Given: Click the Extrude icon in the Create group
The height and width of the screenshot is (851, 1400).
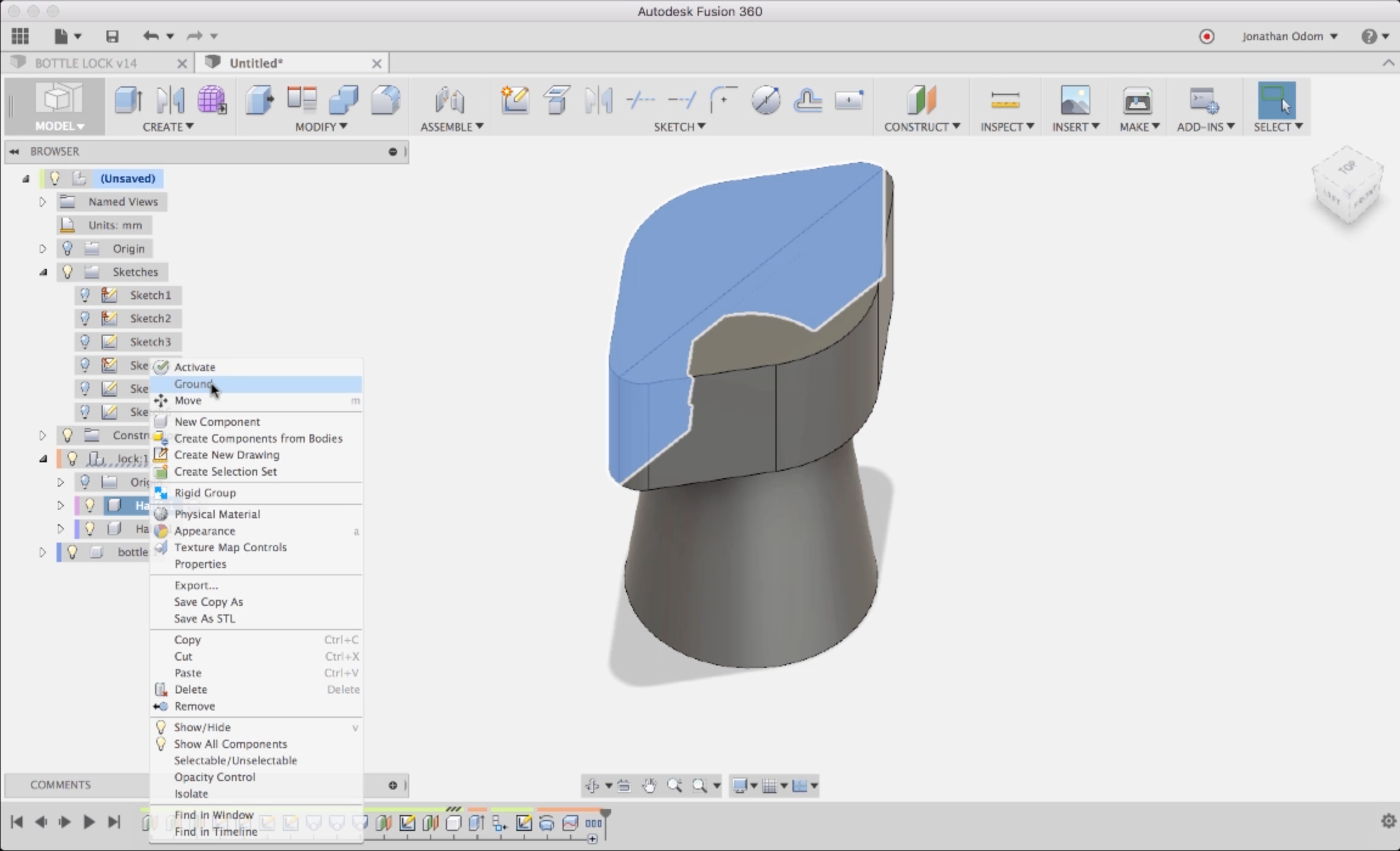Looking at the screenshot, I should (x=128, y=100).
